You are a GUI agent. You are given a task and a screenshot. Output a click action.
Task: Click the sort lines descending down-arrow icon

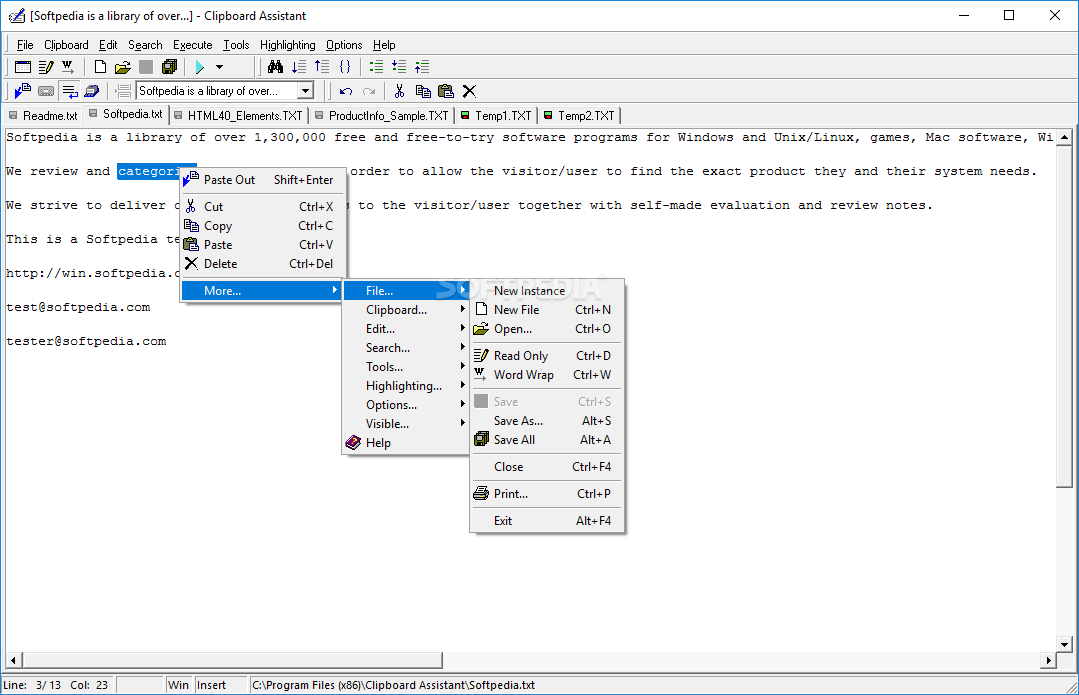point(299,67)
